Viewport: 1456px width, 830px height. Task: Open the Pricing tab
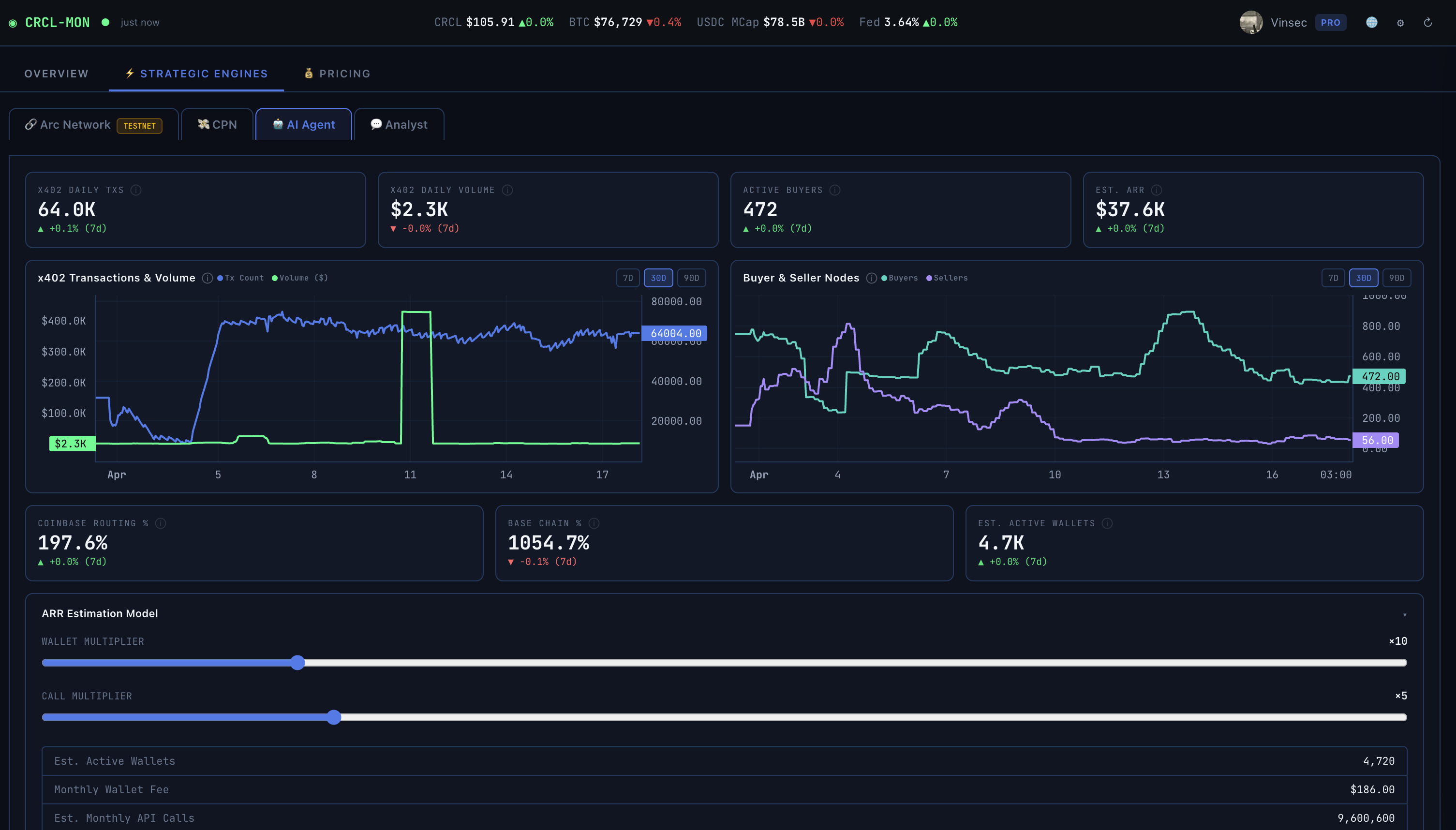tap(338, 74)
